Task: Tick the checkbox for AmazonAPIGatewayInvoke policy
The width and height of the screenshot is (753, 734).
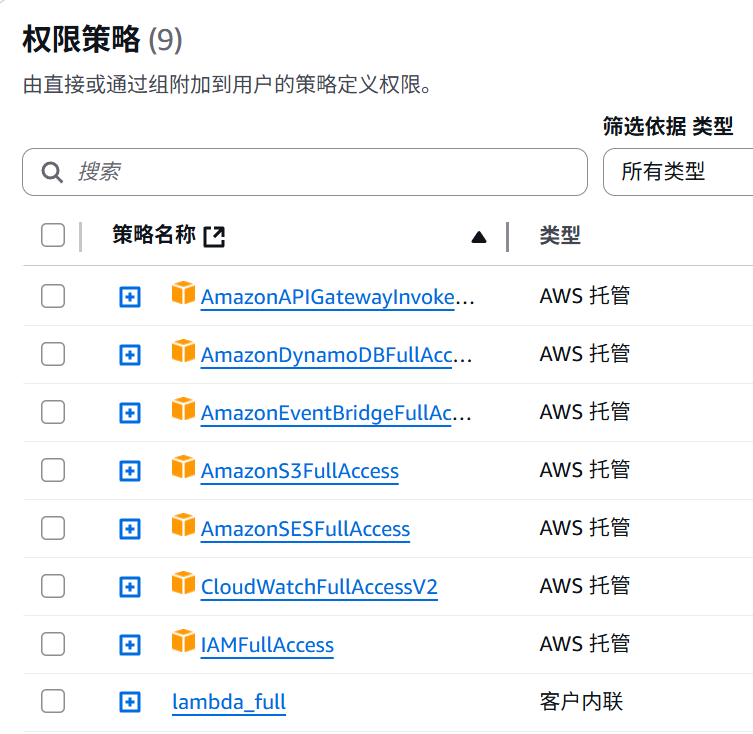Action: 53,296
